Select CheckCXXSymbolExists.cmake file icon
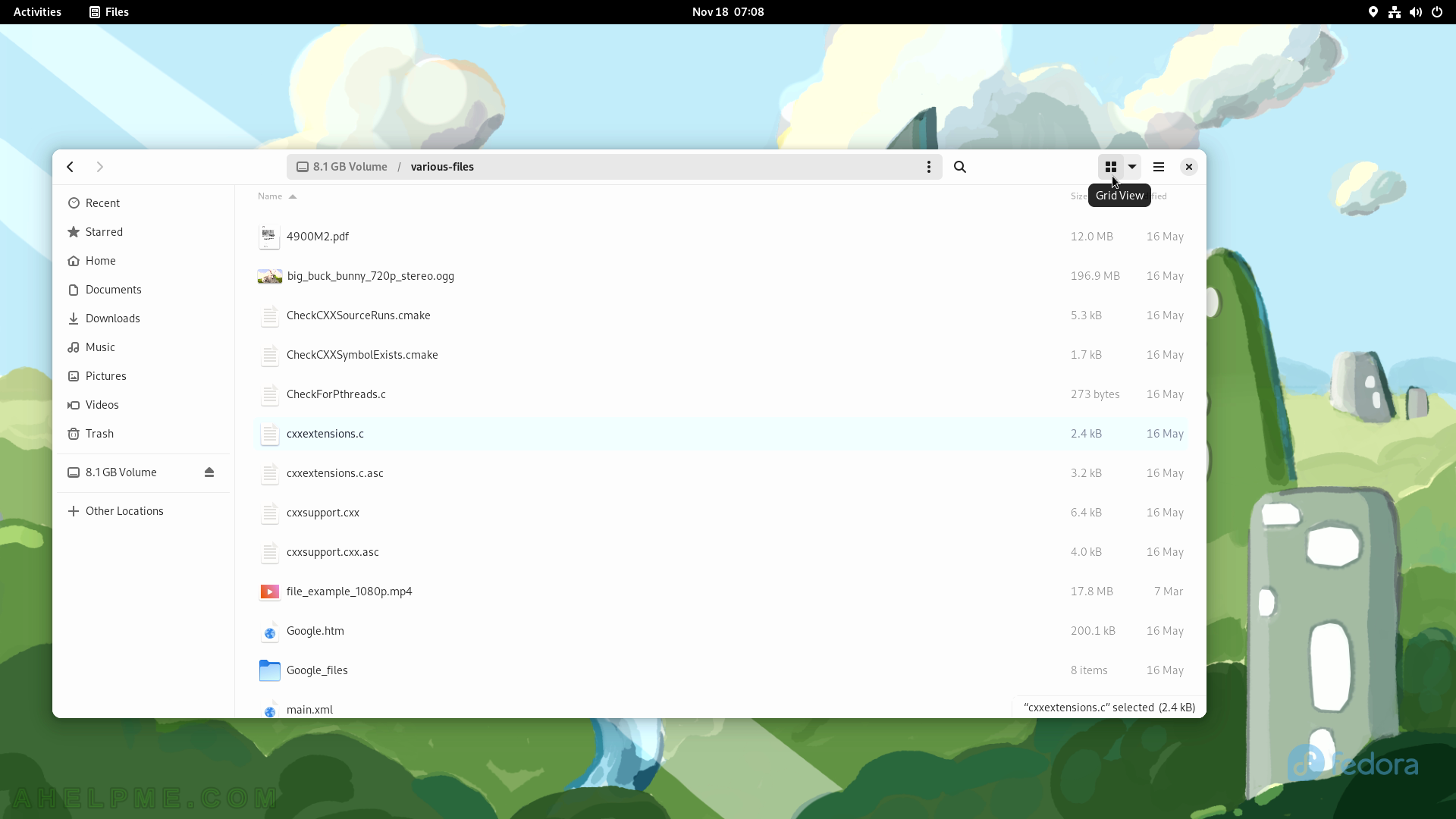 (x=269, y=355)
